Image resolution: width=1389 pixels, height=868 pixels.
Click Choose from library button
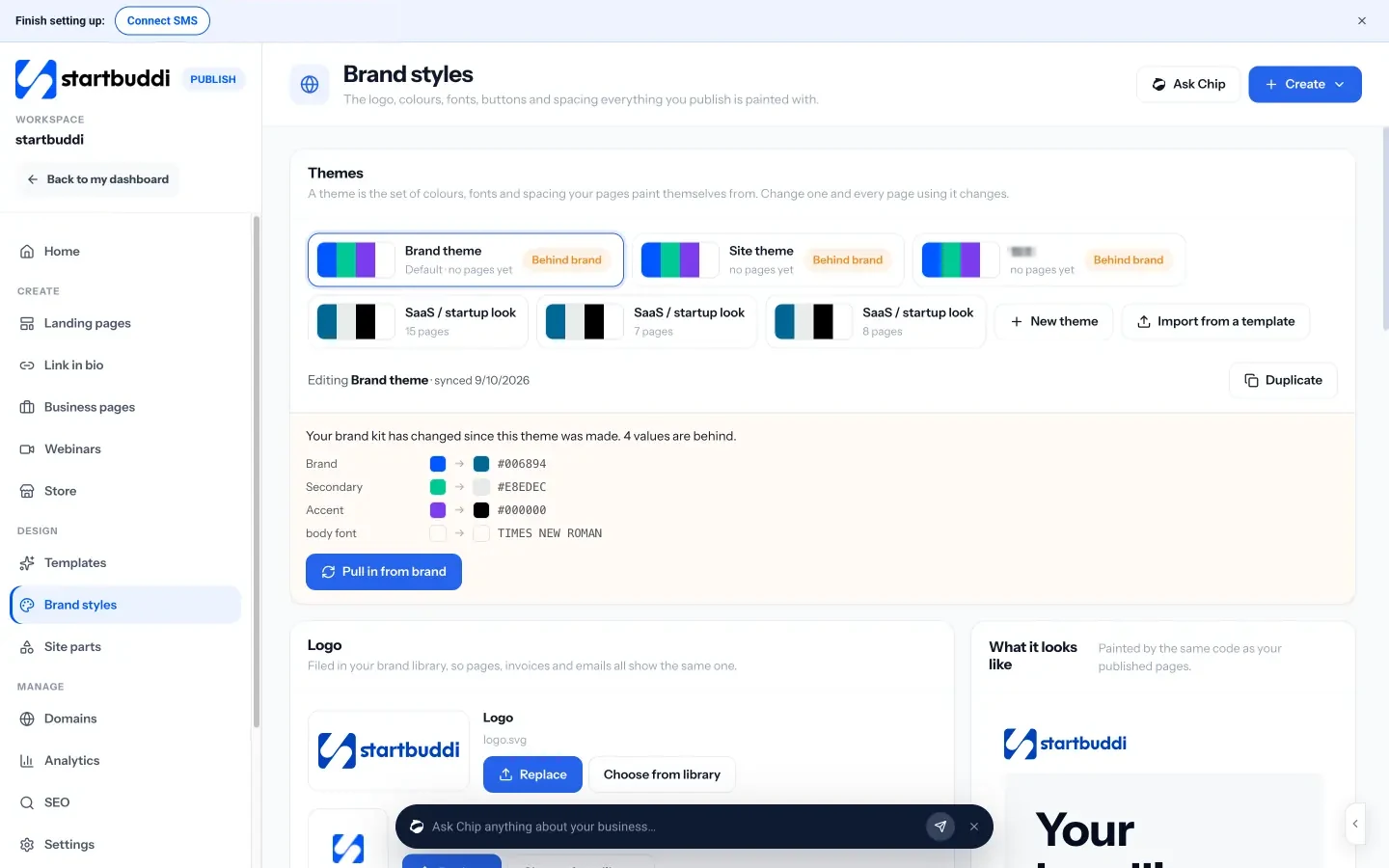(662, 774)
